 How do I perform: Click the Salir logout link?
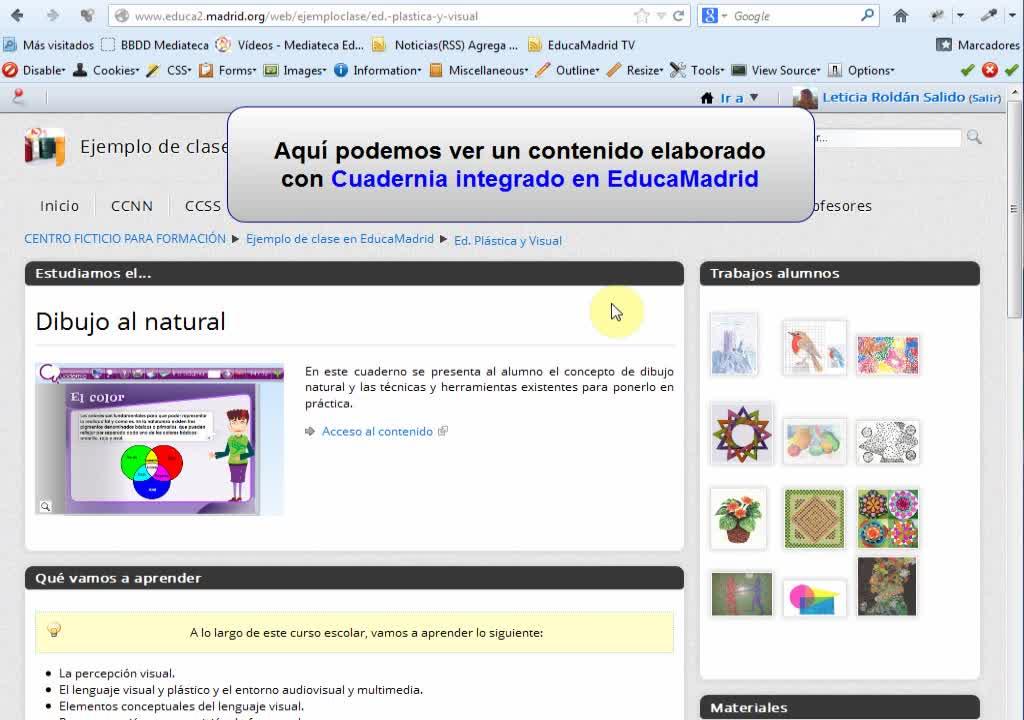[984, 98]
